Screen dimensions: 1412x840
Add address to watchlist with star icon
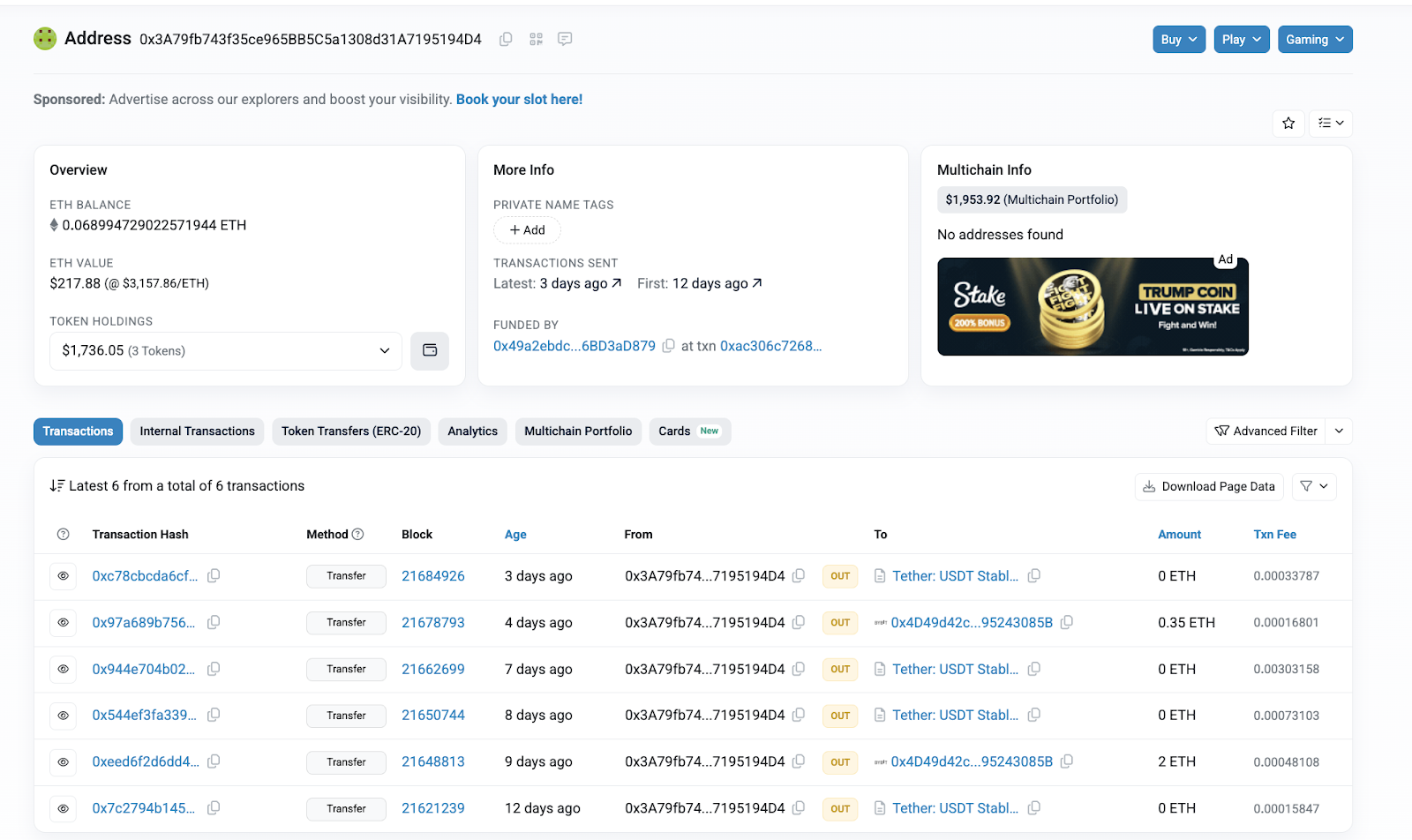tap(1288, 124)
